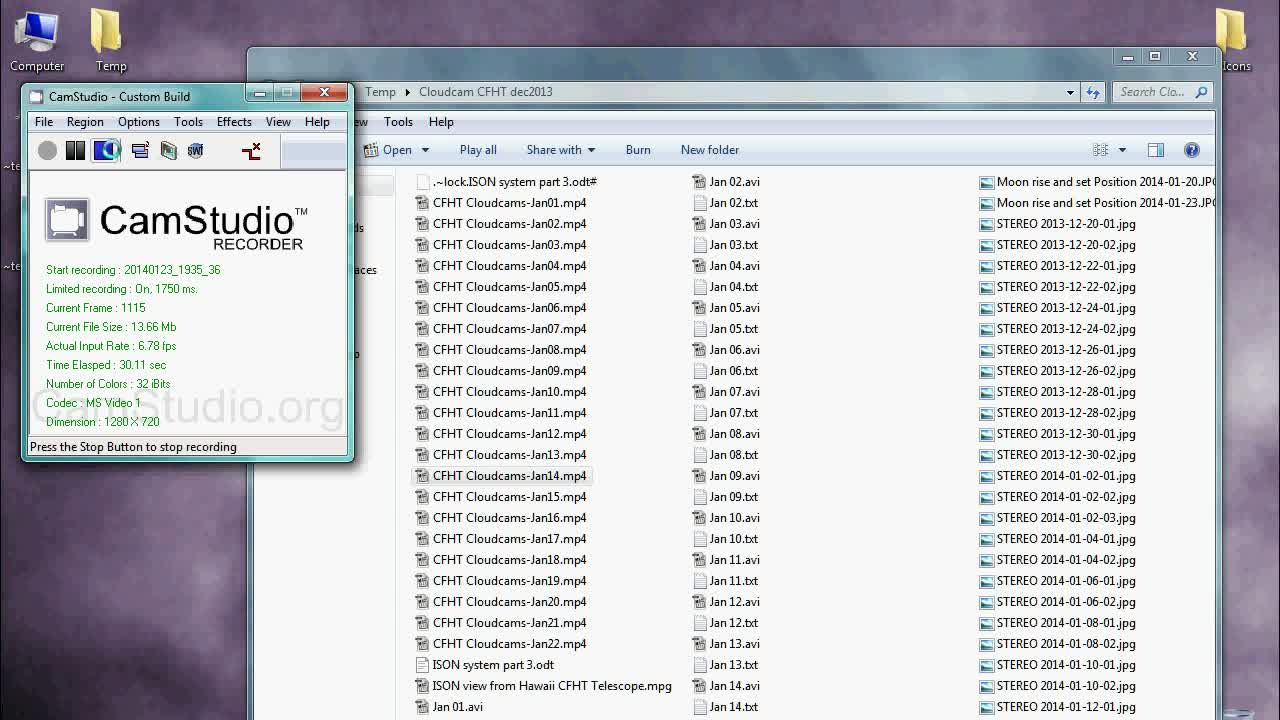Expand the address bar history dropdown

(x=1070, y=92)
